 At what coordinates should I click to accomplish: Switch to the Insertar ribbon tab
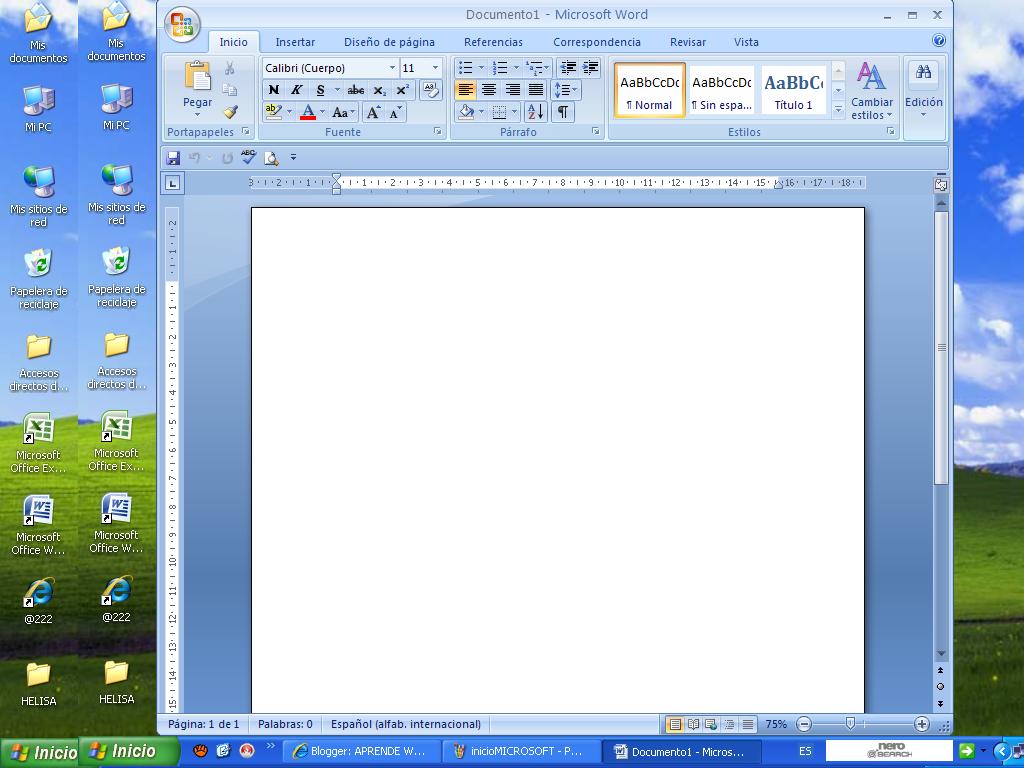pos(295,42)
